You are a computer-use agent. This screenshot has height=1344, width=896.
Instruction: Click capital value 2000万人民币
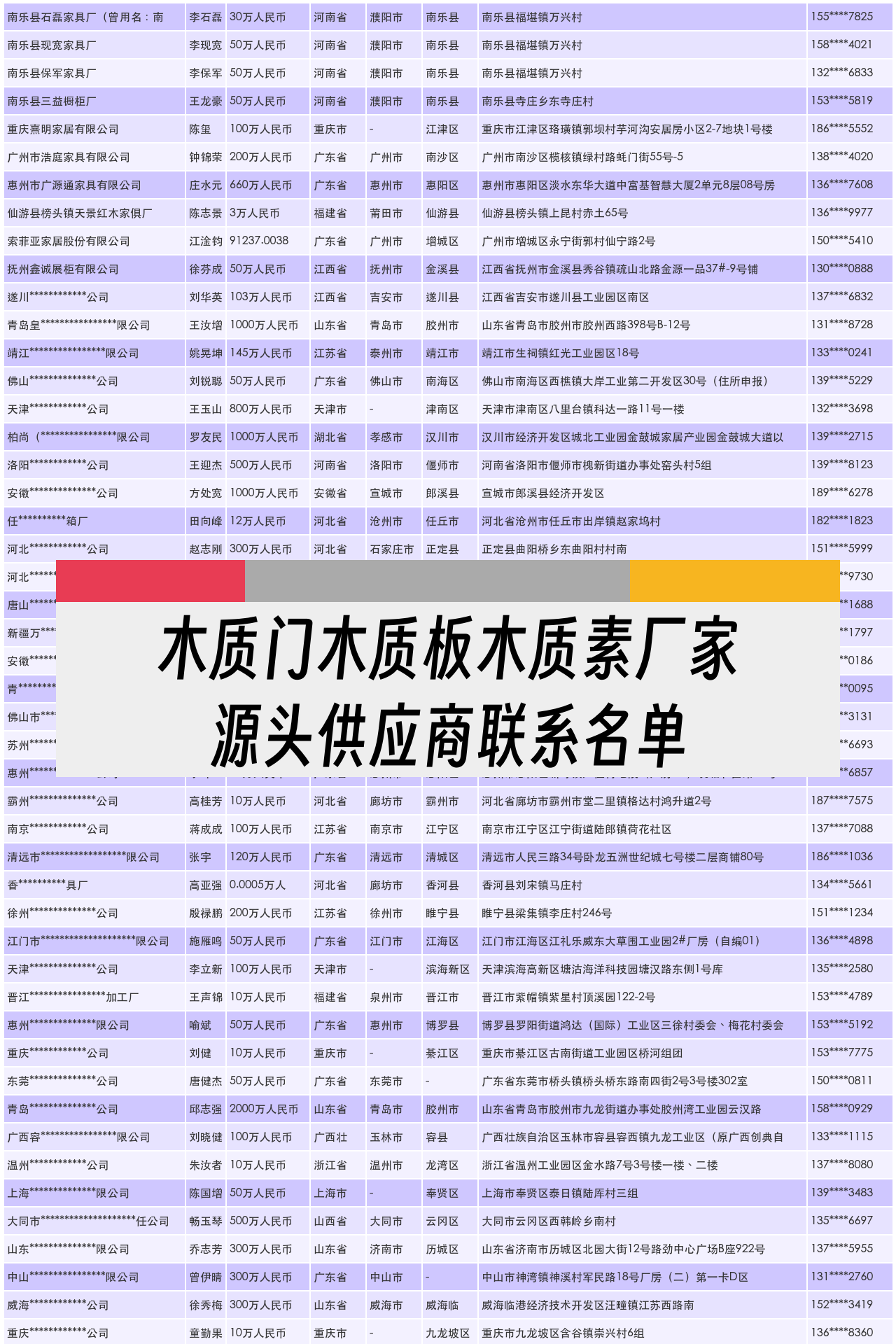click(264, 1109)
